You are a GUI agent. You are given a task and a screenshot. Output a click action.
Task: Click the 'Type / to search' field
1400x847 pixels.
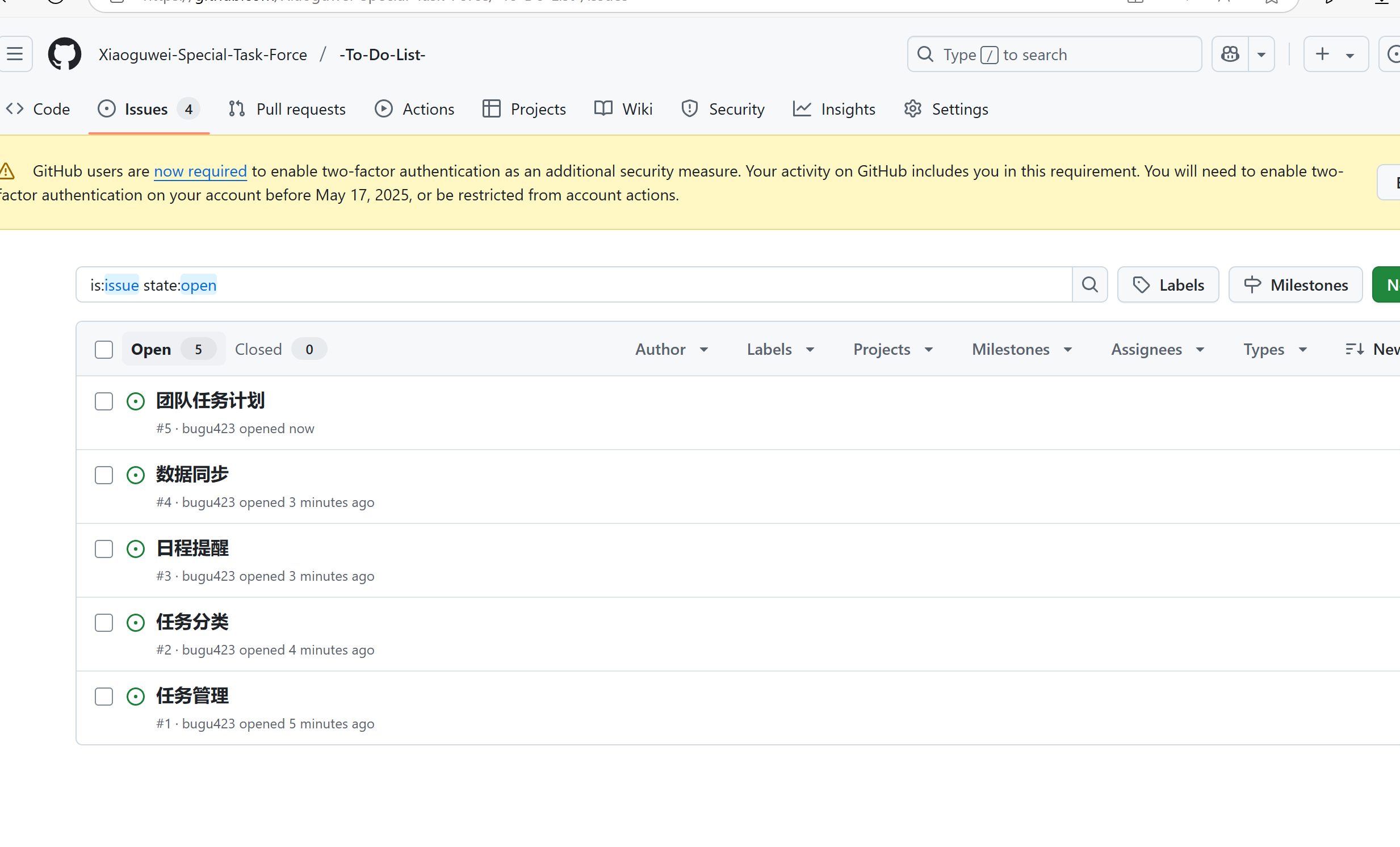click(x=1054, y=54)
